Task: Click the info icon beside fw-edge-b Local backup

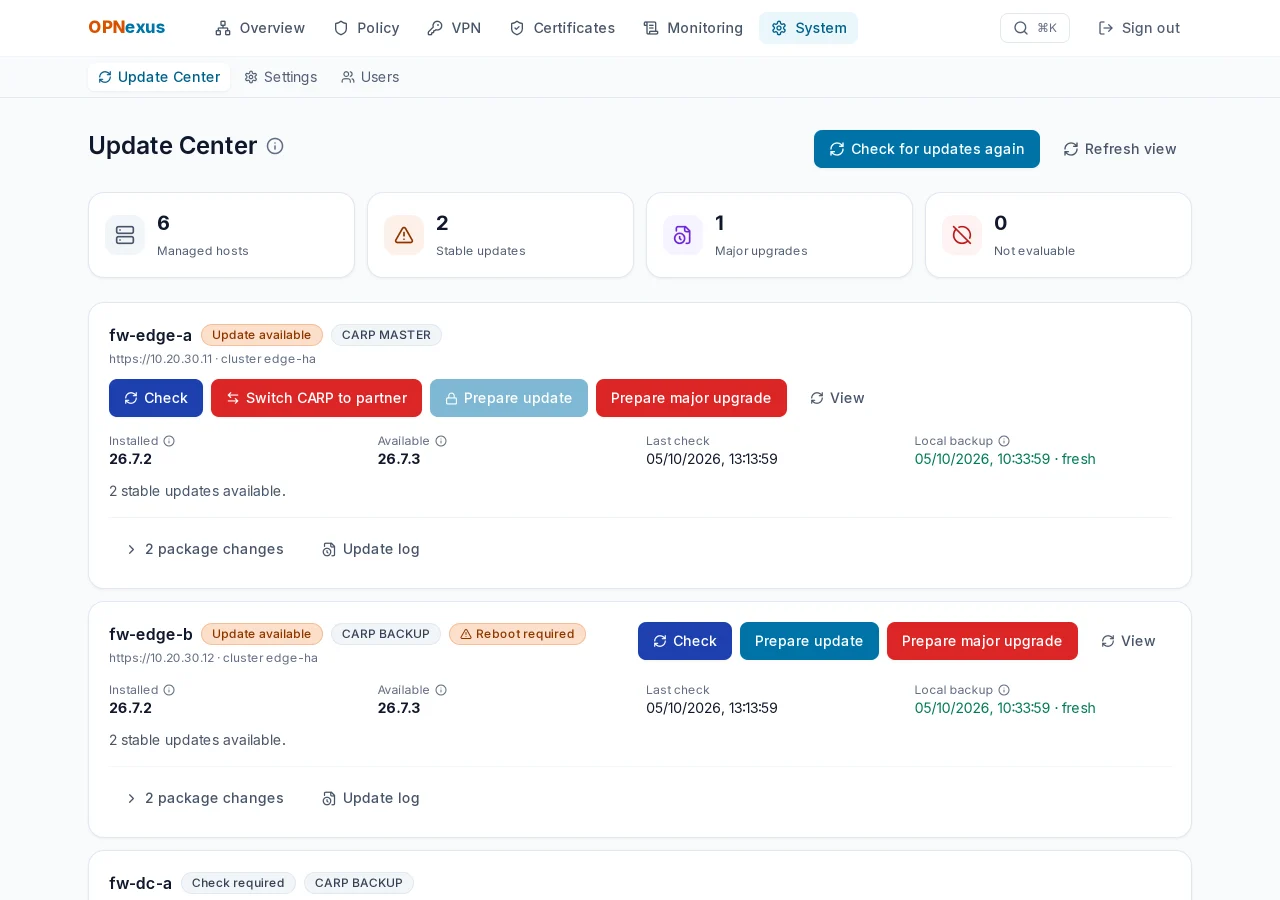Action: [x=1004, y=690]
